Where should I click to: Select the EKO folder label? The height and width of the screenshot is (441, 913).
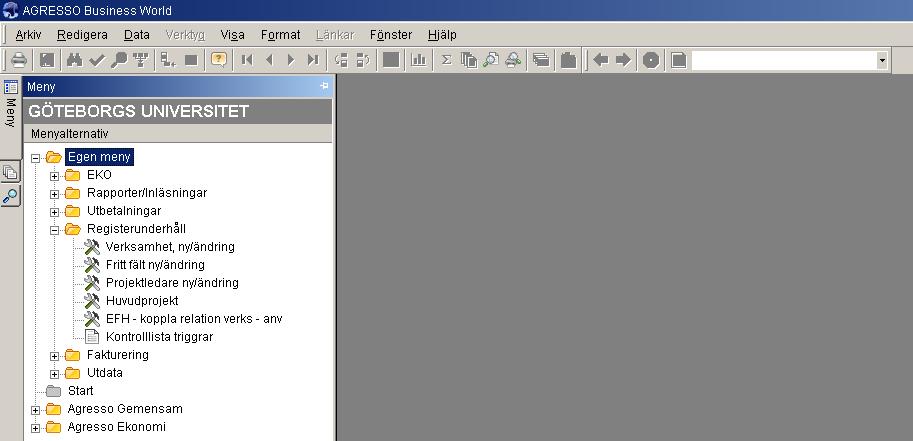click(99, 174)
